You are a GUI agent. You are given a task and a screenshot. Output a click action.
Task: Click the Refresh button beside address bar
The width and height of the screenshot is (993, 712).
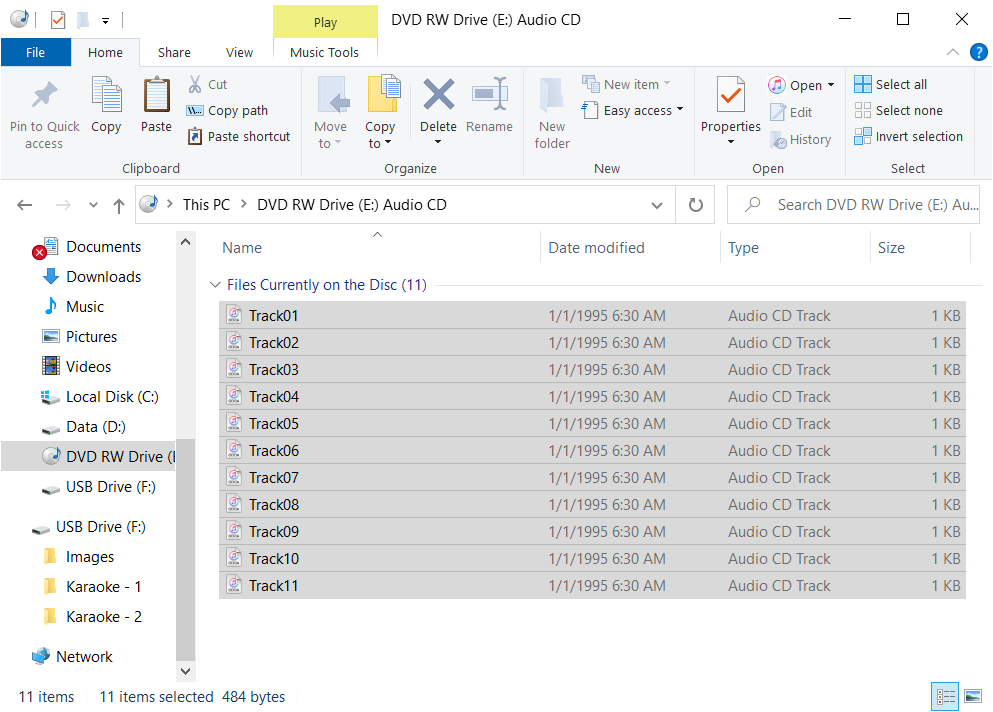[695, 205]
